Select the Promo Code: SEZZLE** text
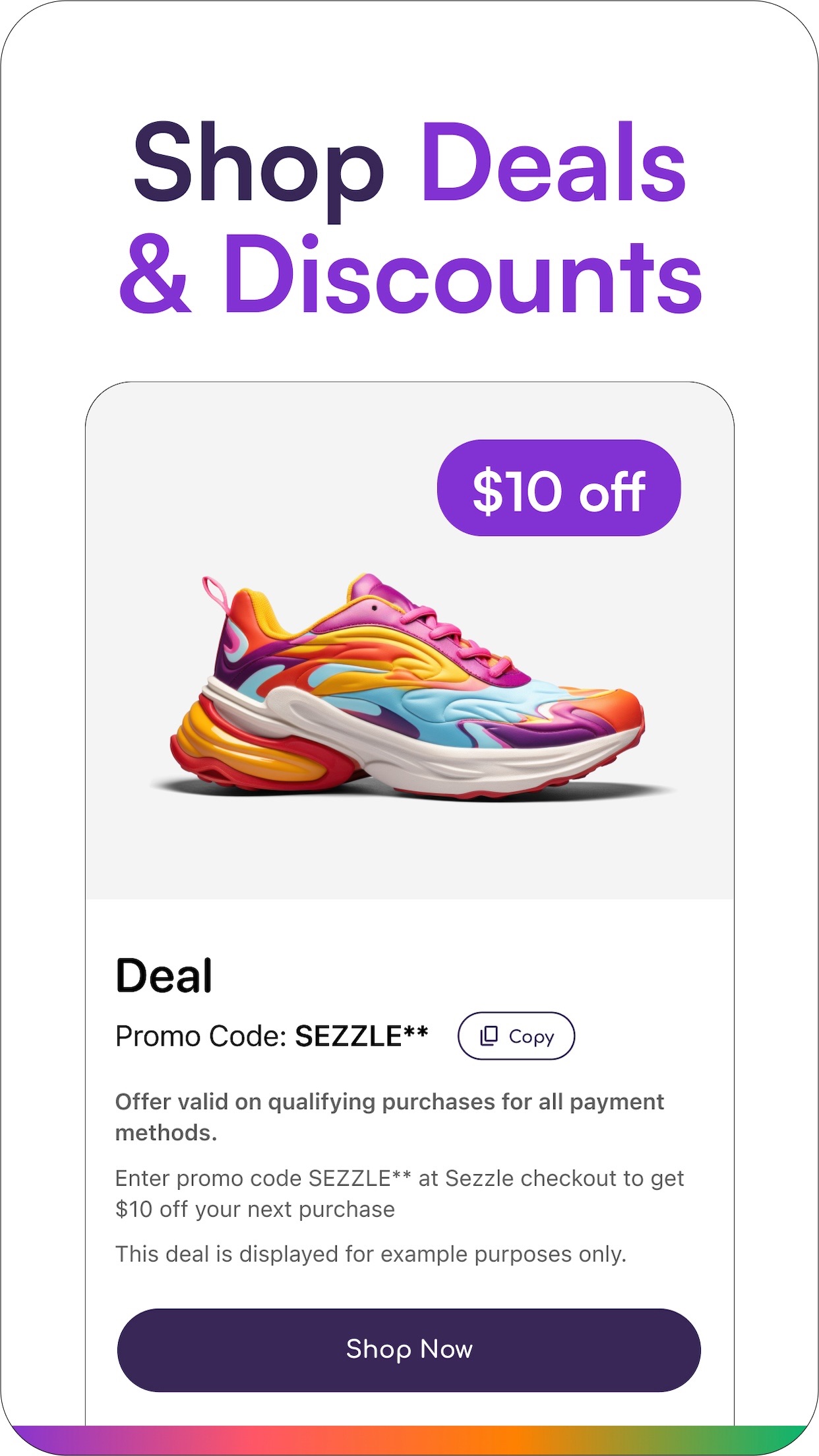The height and width of the screenshot is (1456, 819). point(272,1036)
